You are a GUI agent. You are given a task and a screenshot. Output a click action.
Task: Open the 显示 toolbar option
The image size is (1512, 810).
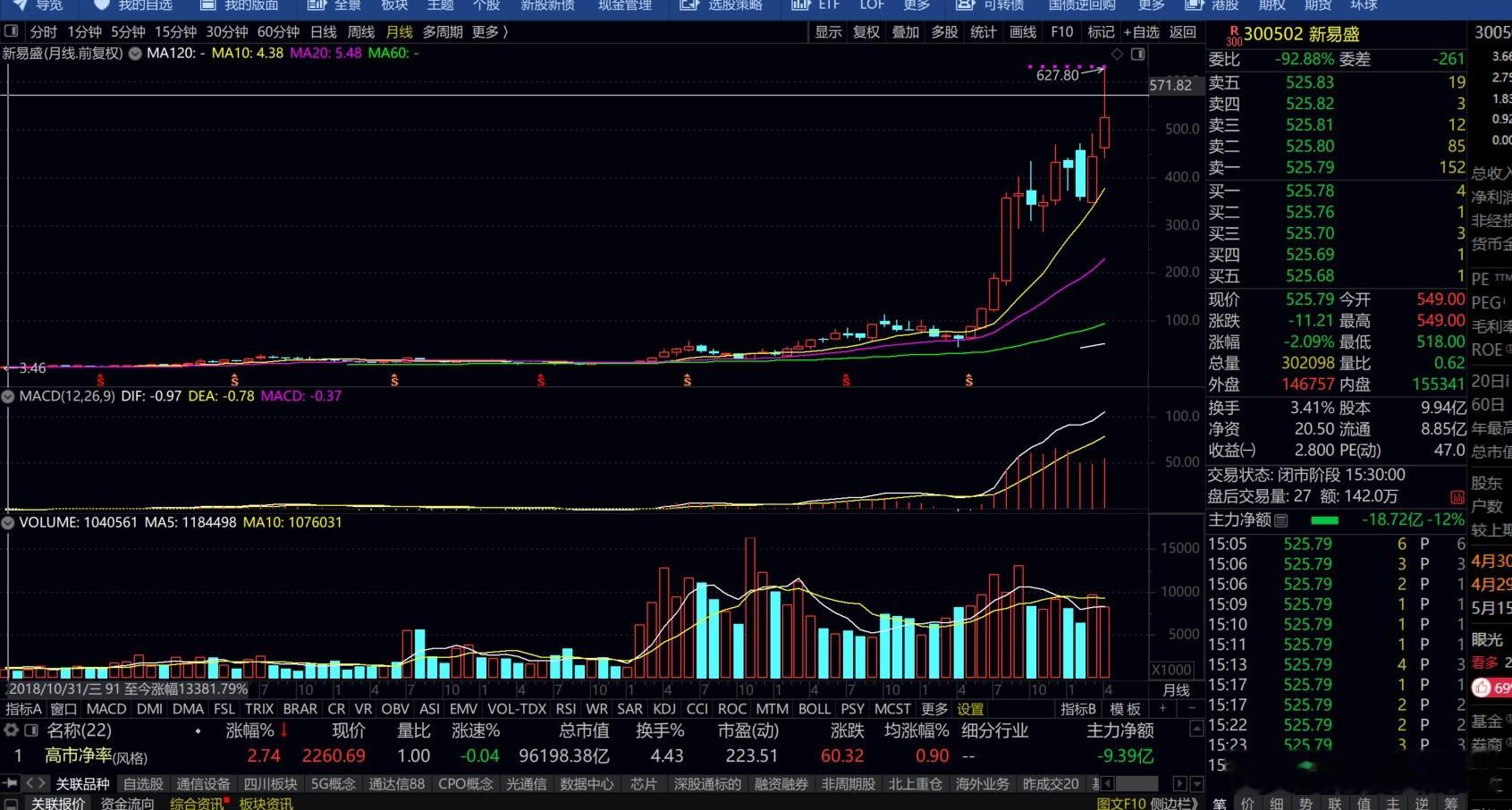(828, 32)
